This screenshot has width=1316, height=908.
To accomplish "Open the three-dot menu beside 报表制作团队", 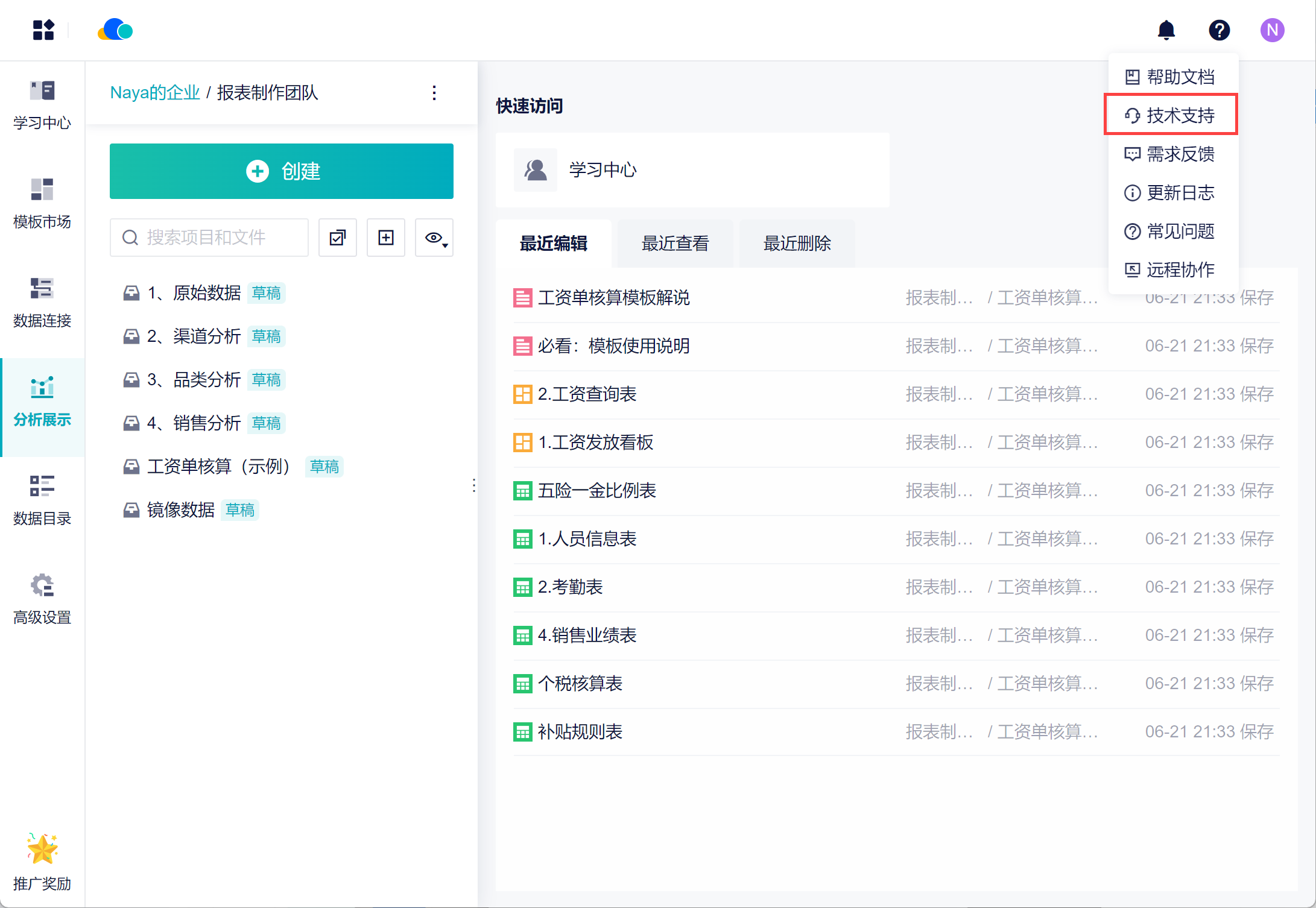I will [x=434, y=93].
